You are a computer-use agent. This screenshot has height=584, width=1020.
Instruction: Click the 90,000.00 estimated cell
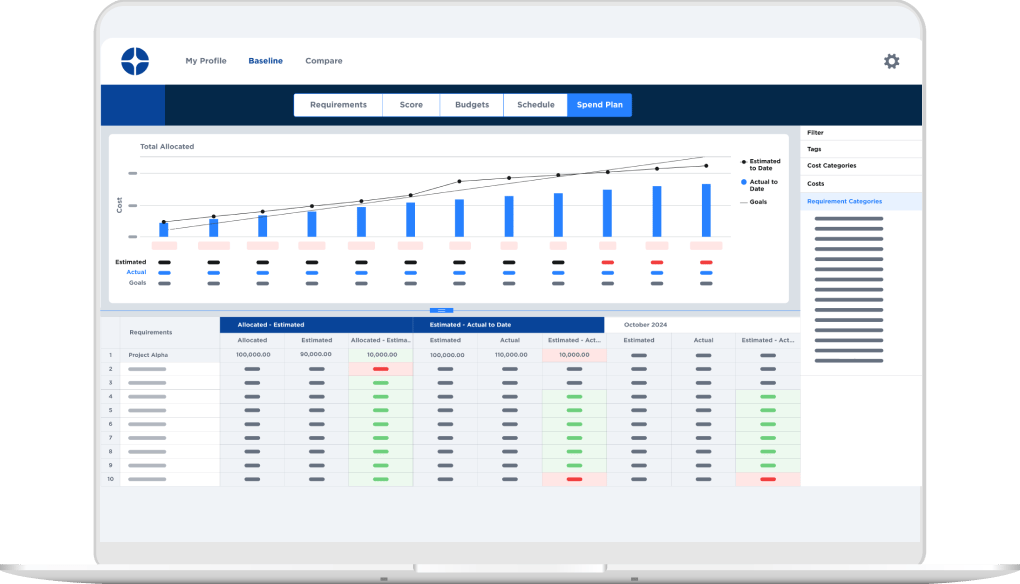[x=316, y=354]
